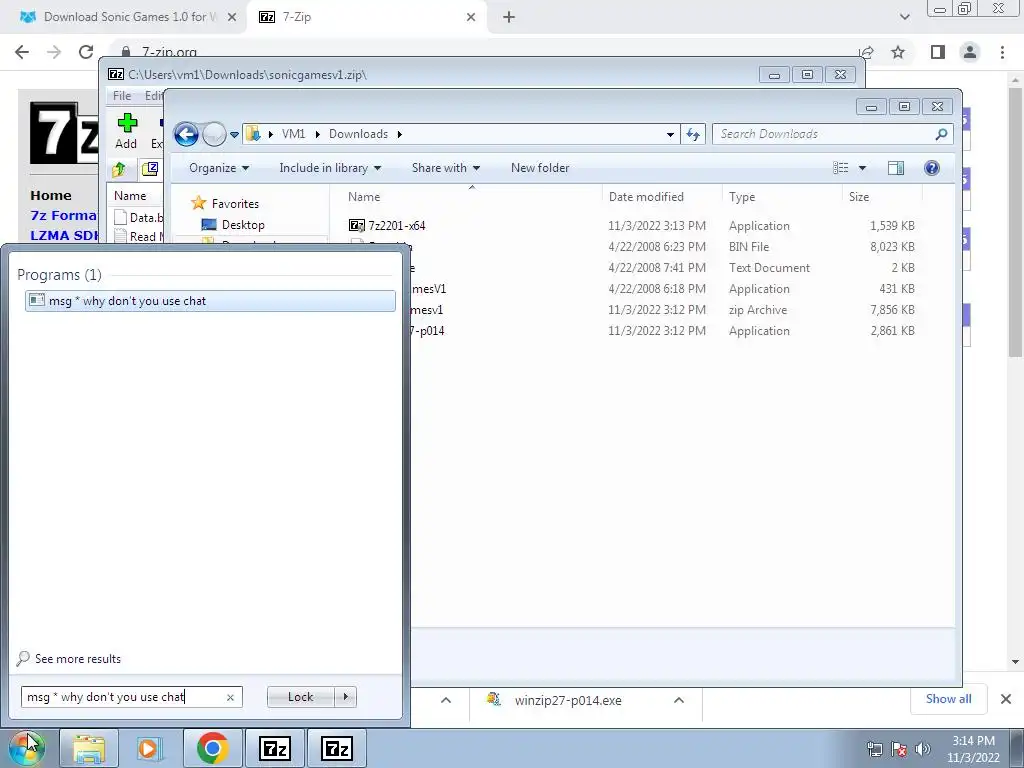Viewport: 1024px width, 768px height.
Task: Open view options dropdown arrow
Action: [862, 168]
